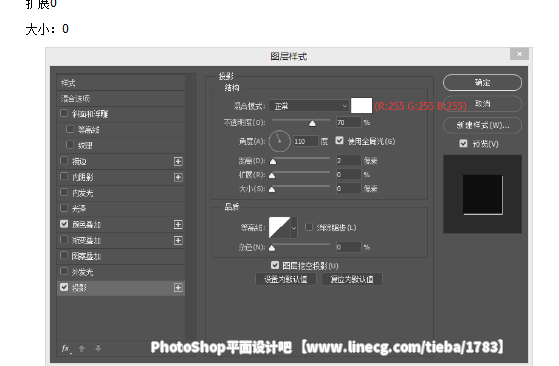This screenshot has height=366, width=559.
Task: Enable the 斜面和浮雕 checkbox
Action: (64, 113)
